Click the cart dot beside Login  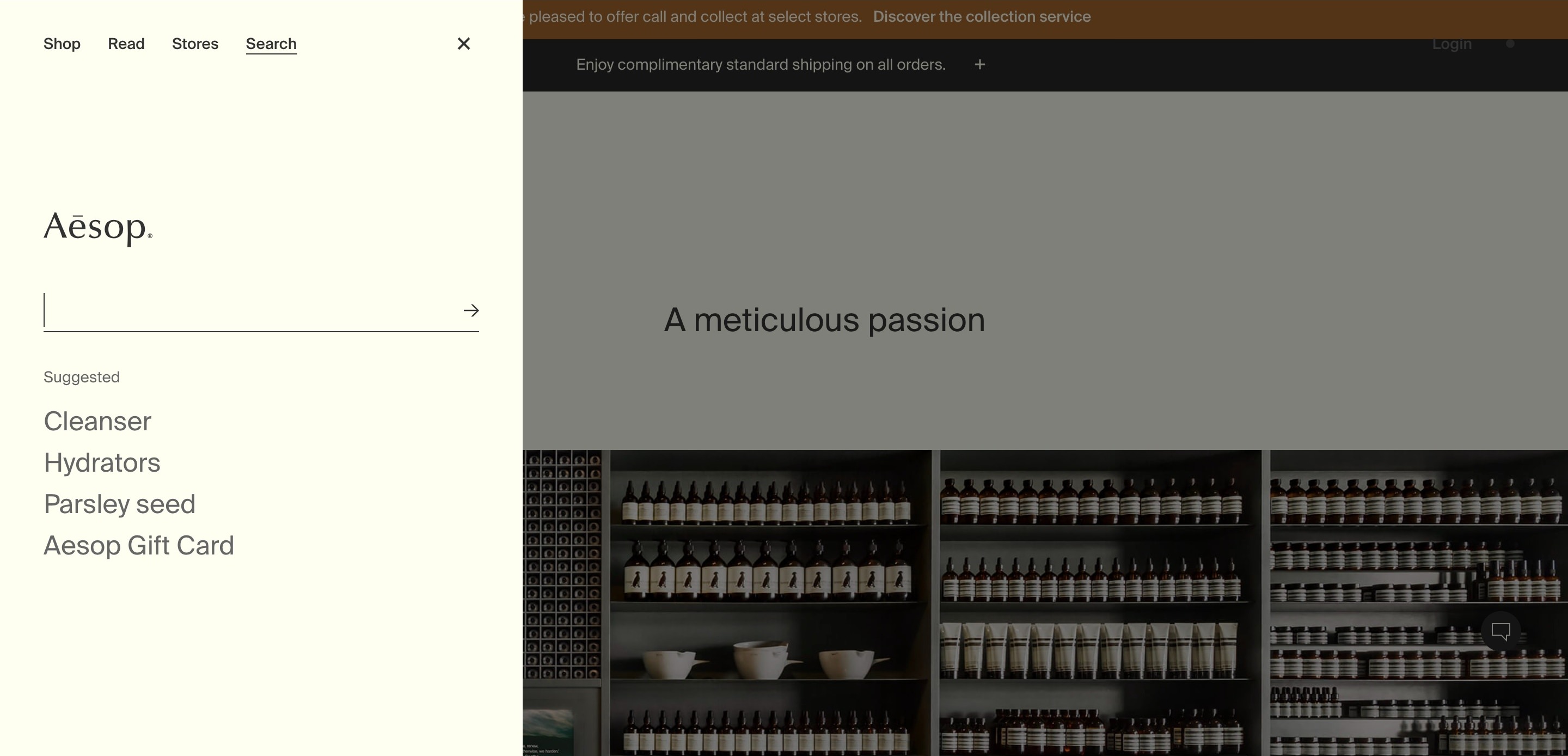pos(1510,44)
